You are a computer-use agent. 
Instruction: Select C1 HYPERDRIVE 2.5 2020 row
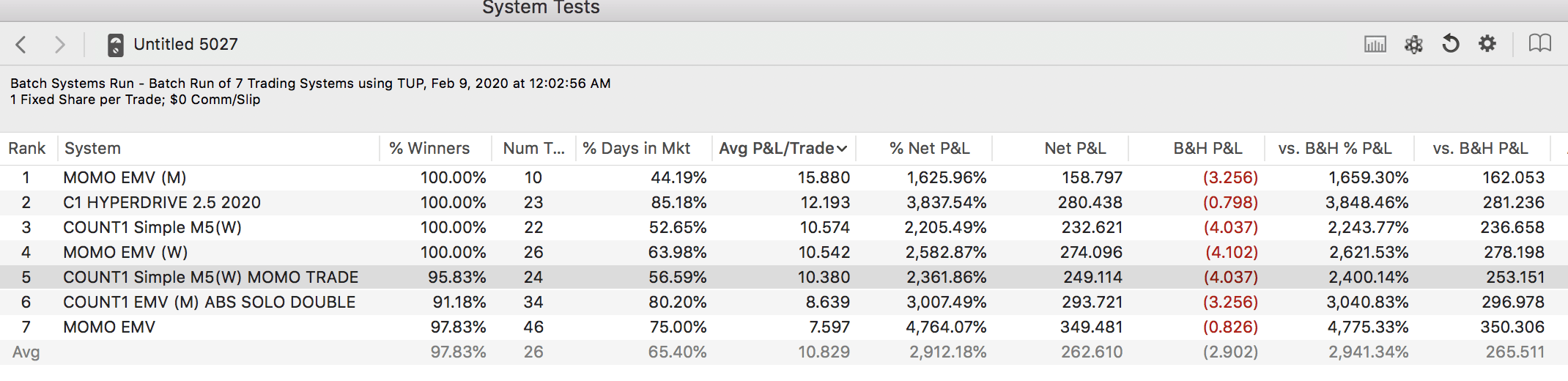tap(161, 203)
